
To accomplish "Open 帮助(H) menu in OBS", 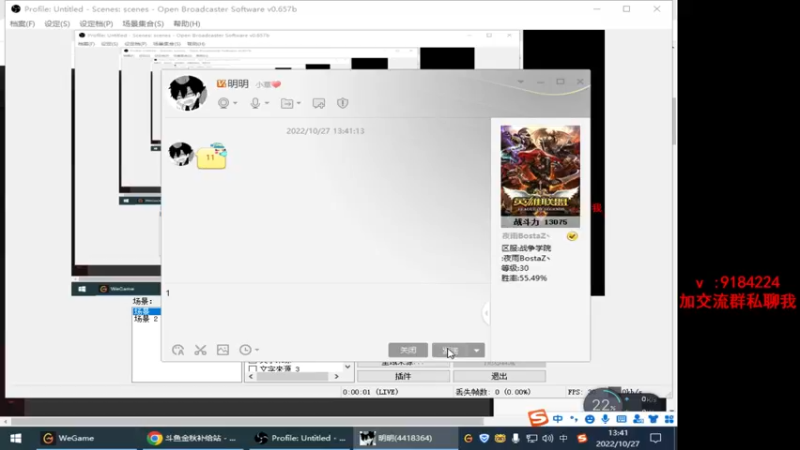I will tap(187, 23).
